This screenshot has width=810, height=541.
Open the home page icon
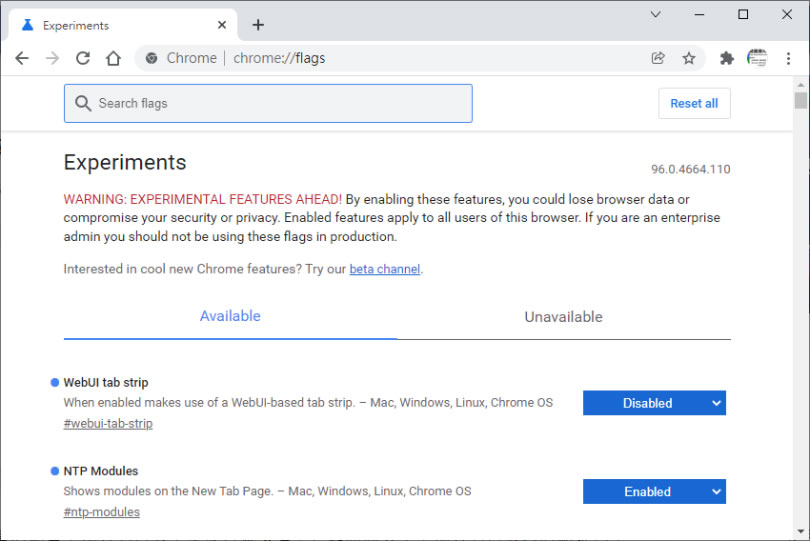113,58
